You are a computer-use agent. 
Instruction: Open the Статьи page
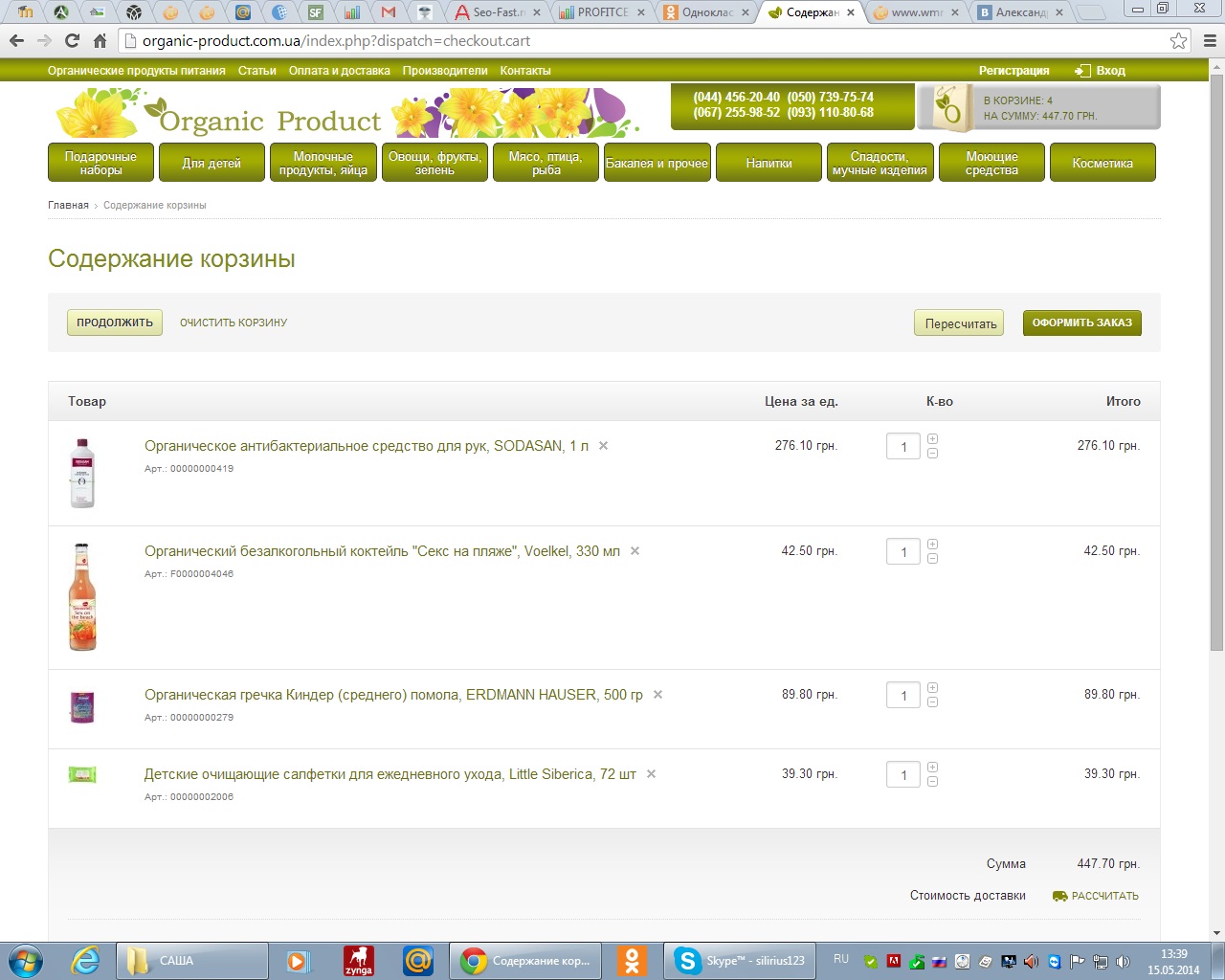coord(257,71)
